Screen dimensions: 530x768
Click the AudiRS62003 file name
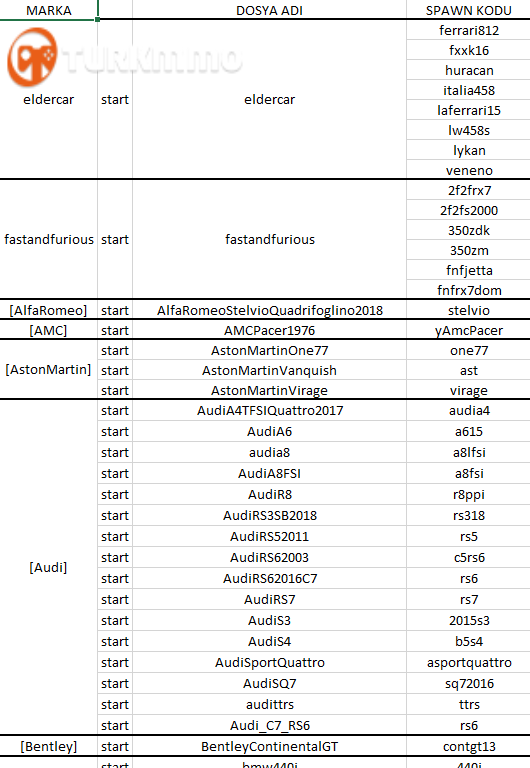click(269, 558)
